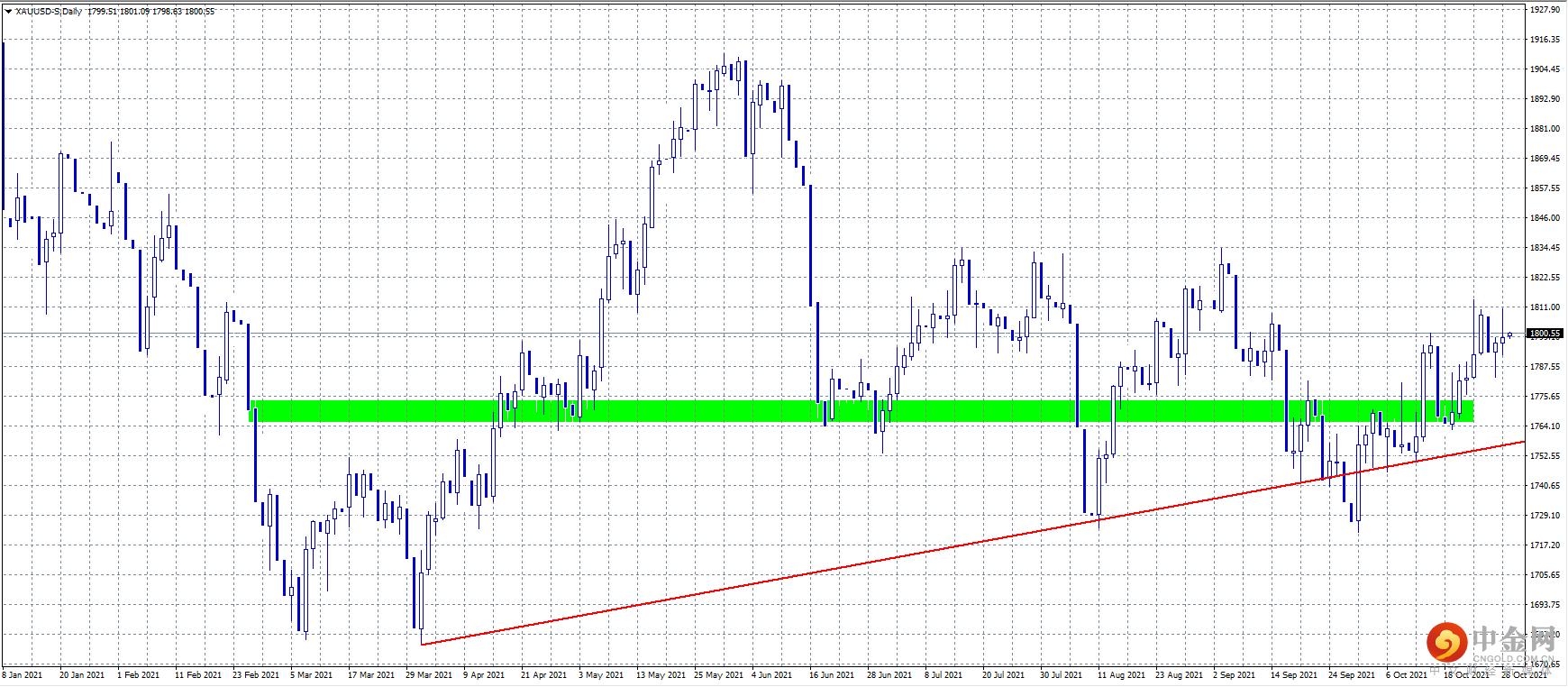Click the 20 Jan 2021 date label
Screen dimensions: 1568x687
(82, 675)
